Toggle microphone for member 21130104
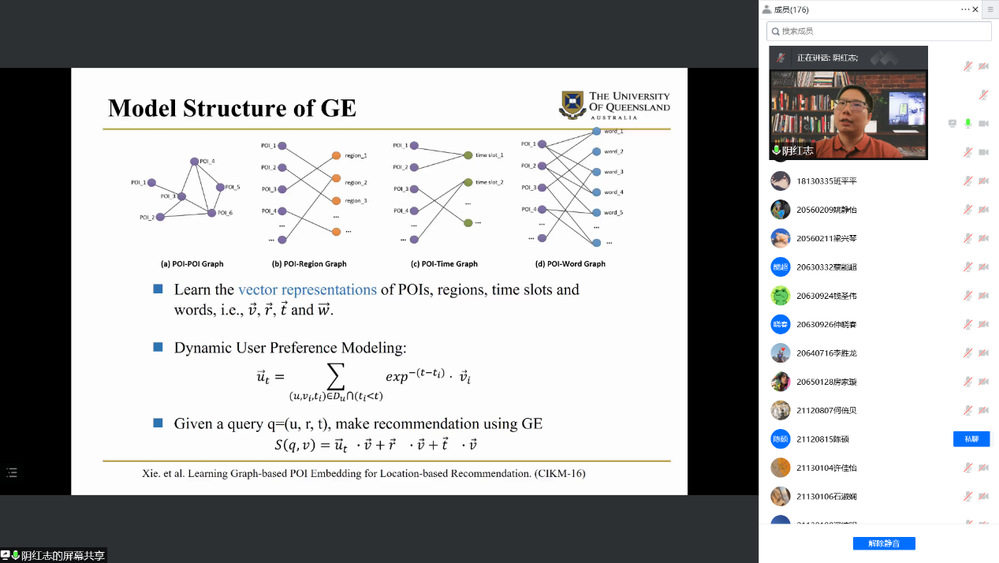 [x=968, y=468]
